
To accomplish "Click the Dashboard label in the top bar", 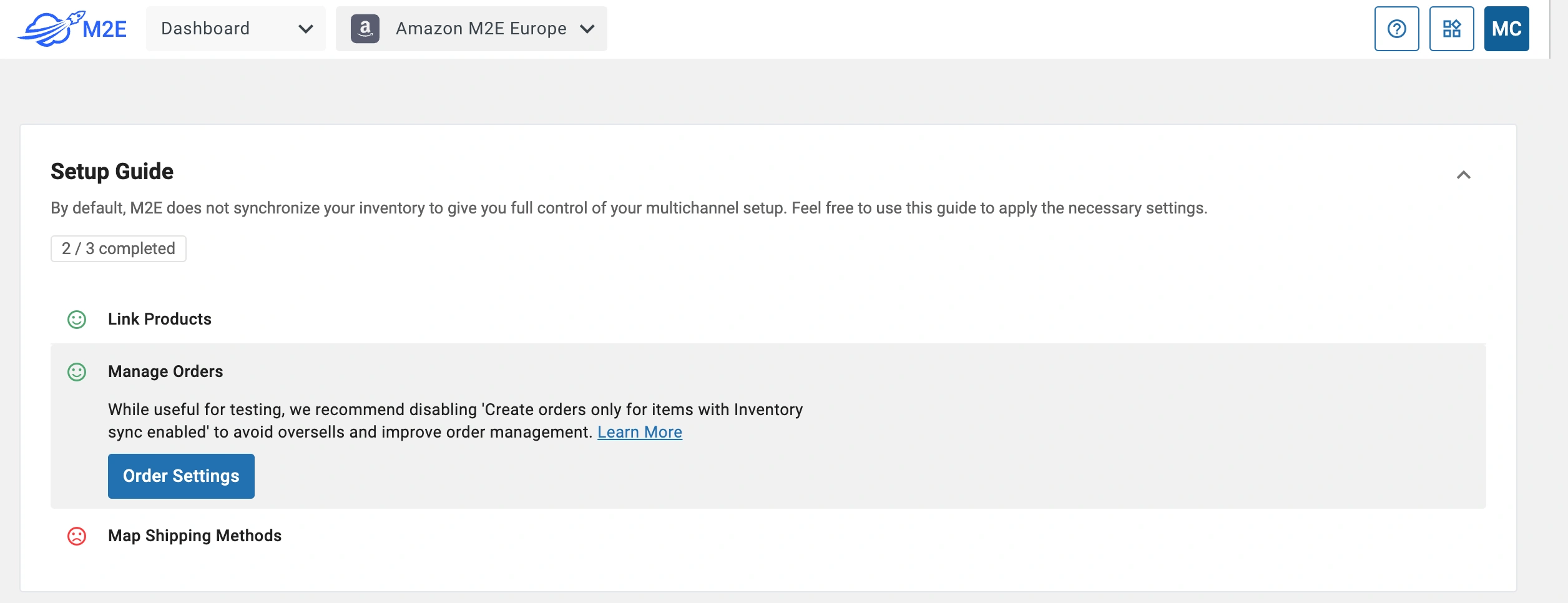I will click(x=205, y=29).
